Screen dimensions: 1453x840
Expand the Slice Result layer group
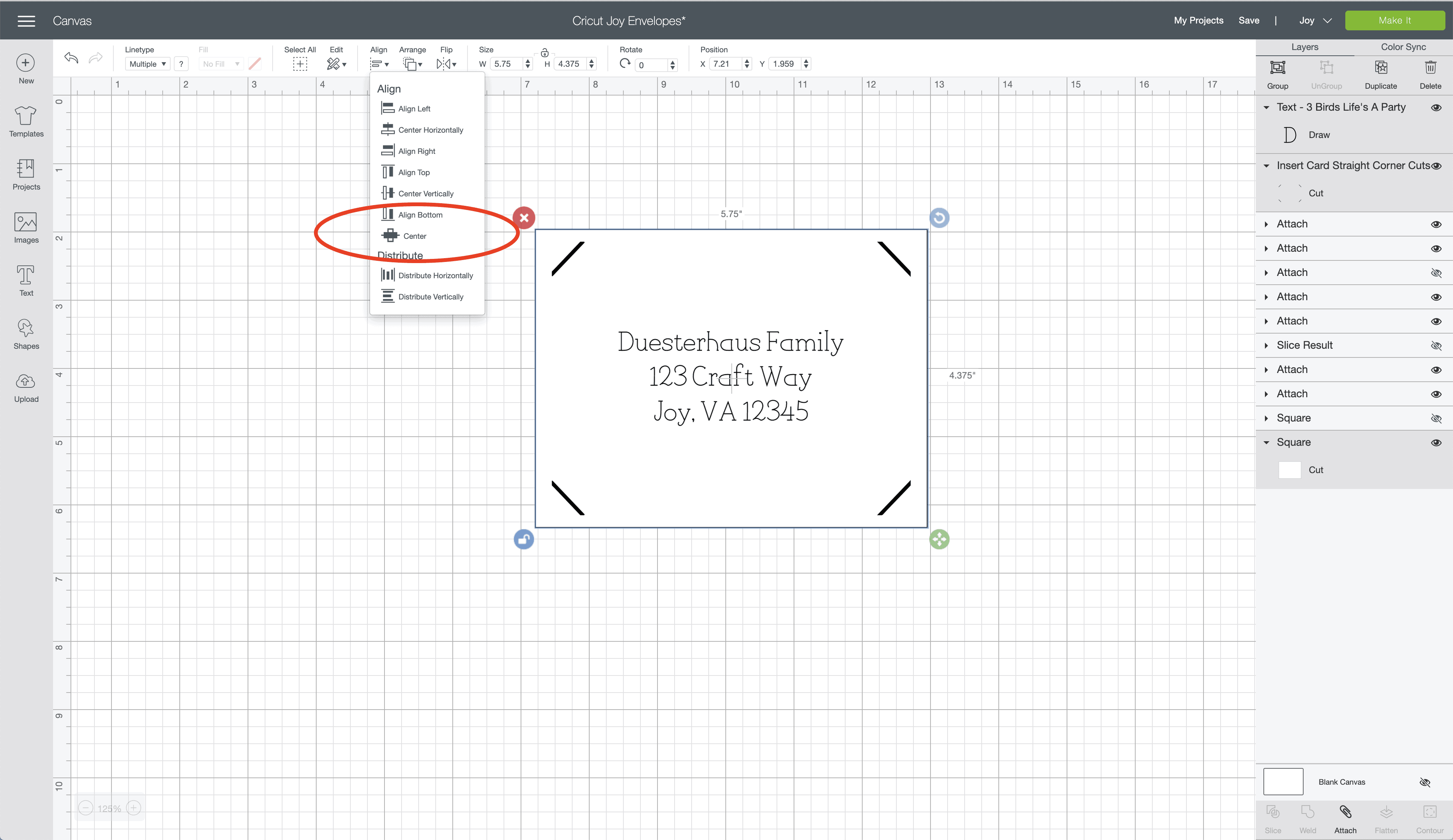1266,345
